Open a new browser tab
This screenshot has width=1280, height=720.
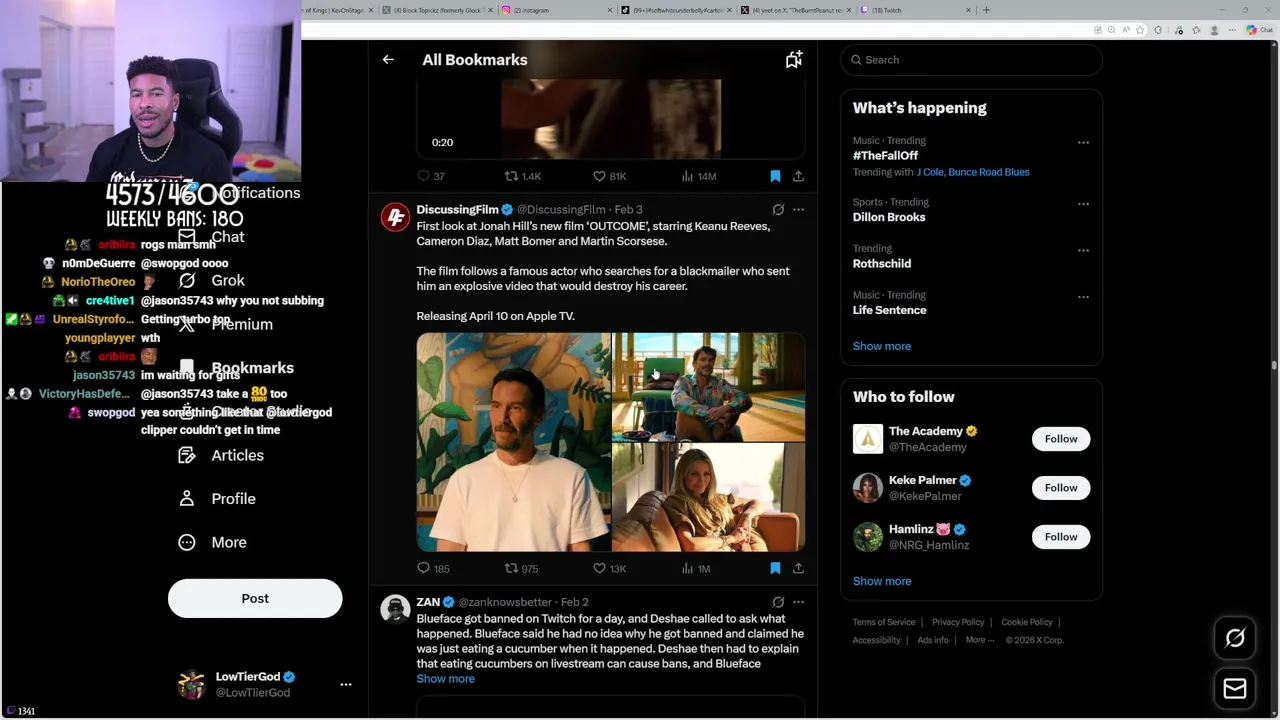(x=986, y=10)
